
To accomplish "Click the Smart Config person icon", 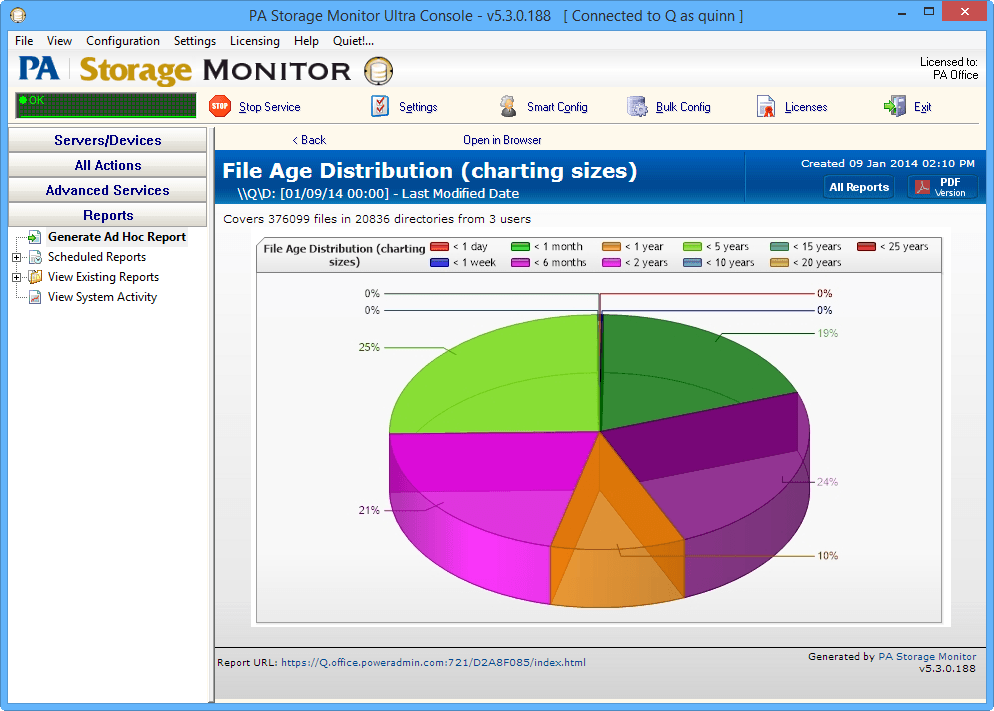I will click(x=508, y=106).
